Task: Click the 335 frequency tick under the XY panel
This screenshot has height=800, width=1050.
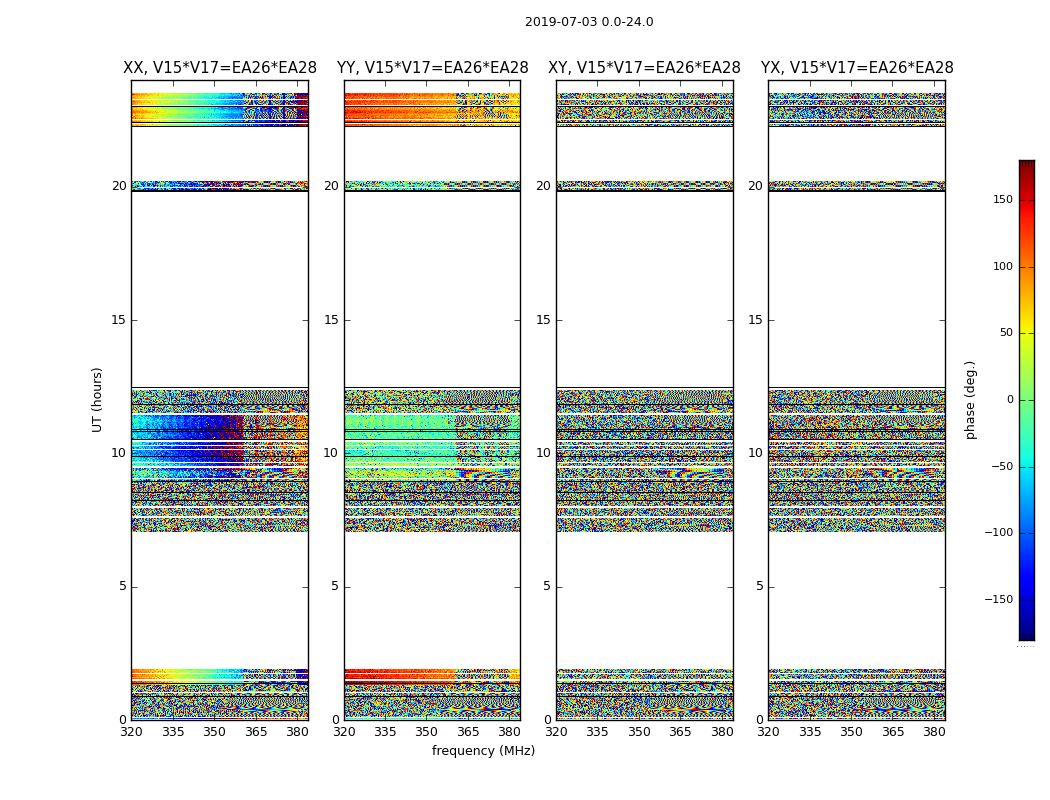Action: pos(597,732)
